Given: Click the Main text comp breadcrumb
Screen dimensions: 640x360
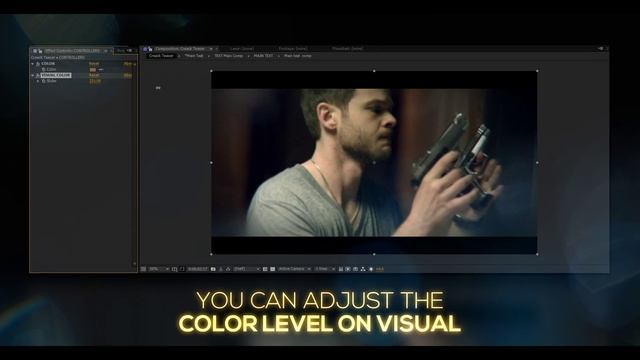Looking at the screenshot, I should (x=298, y=56).
